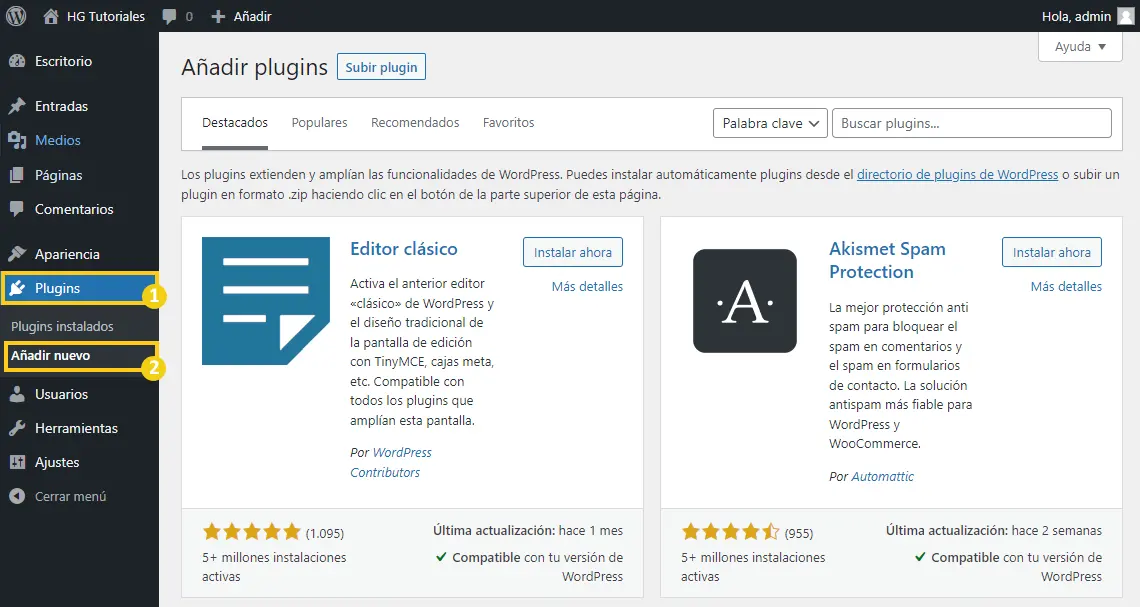Expand the Ayuda help panel

pos(1080,47)
